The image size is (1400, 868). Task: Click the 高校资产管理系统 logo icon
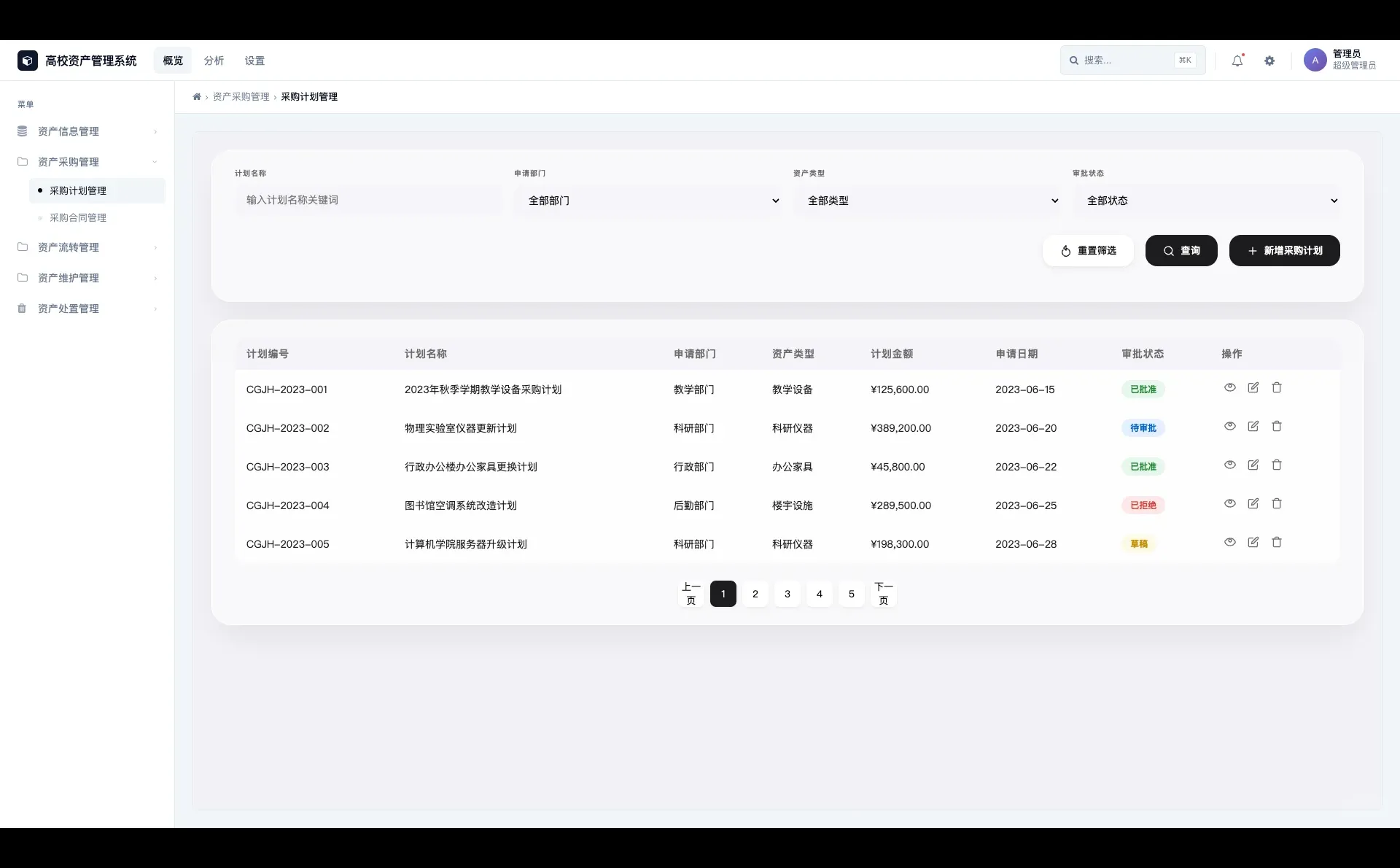[27, 61]
